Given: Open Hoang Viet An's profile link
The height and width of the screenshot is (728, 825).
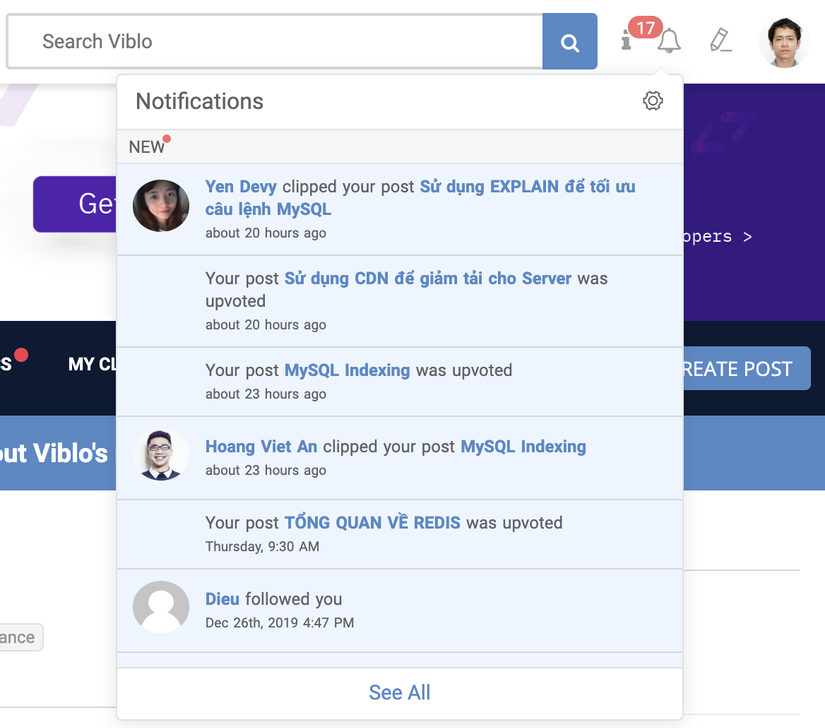Looking at the screenshot, I should pyautogui.click(x=261, y=447).
